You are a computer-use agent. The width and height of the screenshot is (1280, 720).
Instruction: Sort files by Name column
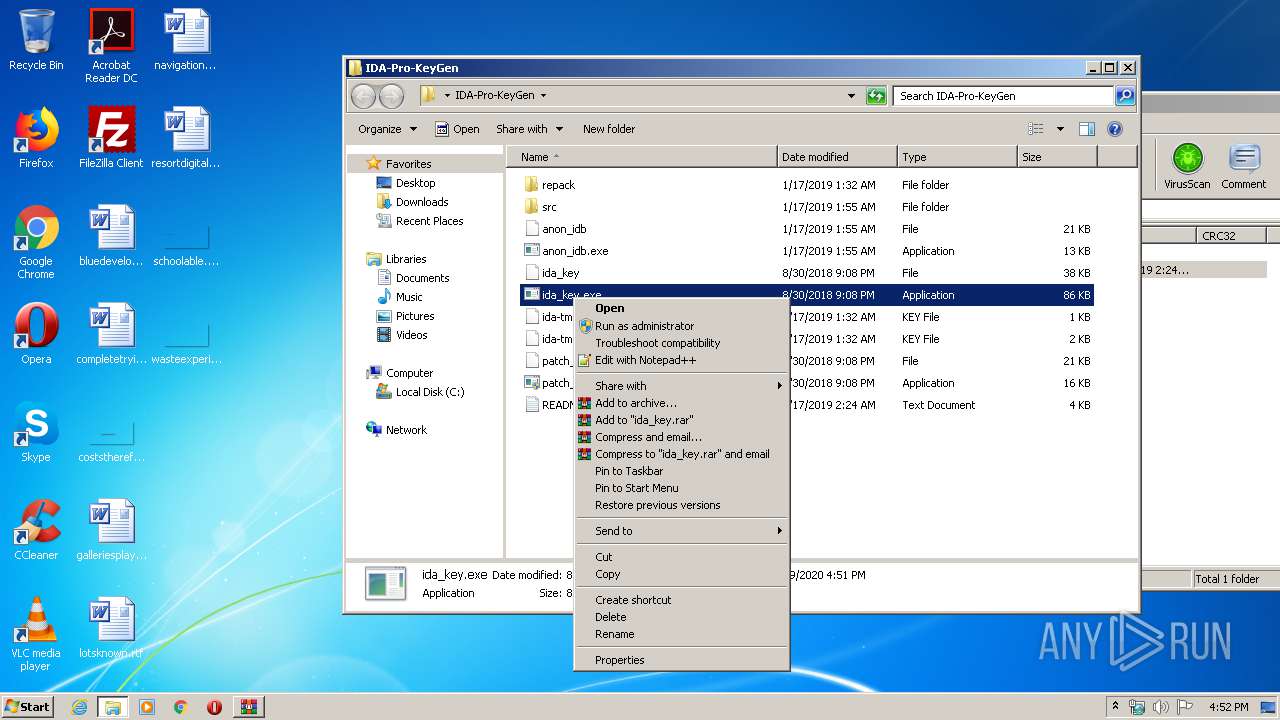click(x=642, y=157)
